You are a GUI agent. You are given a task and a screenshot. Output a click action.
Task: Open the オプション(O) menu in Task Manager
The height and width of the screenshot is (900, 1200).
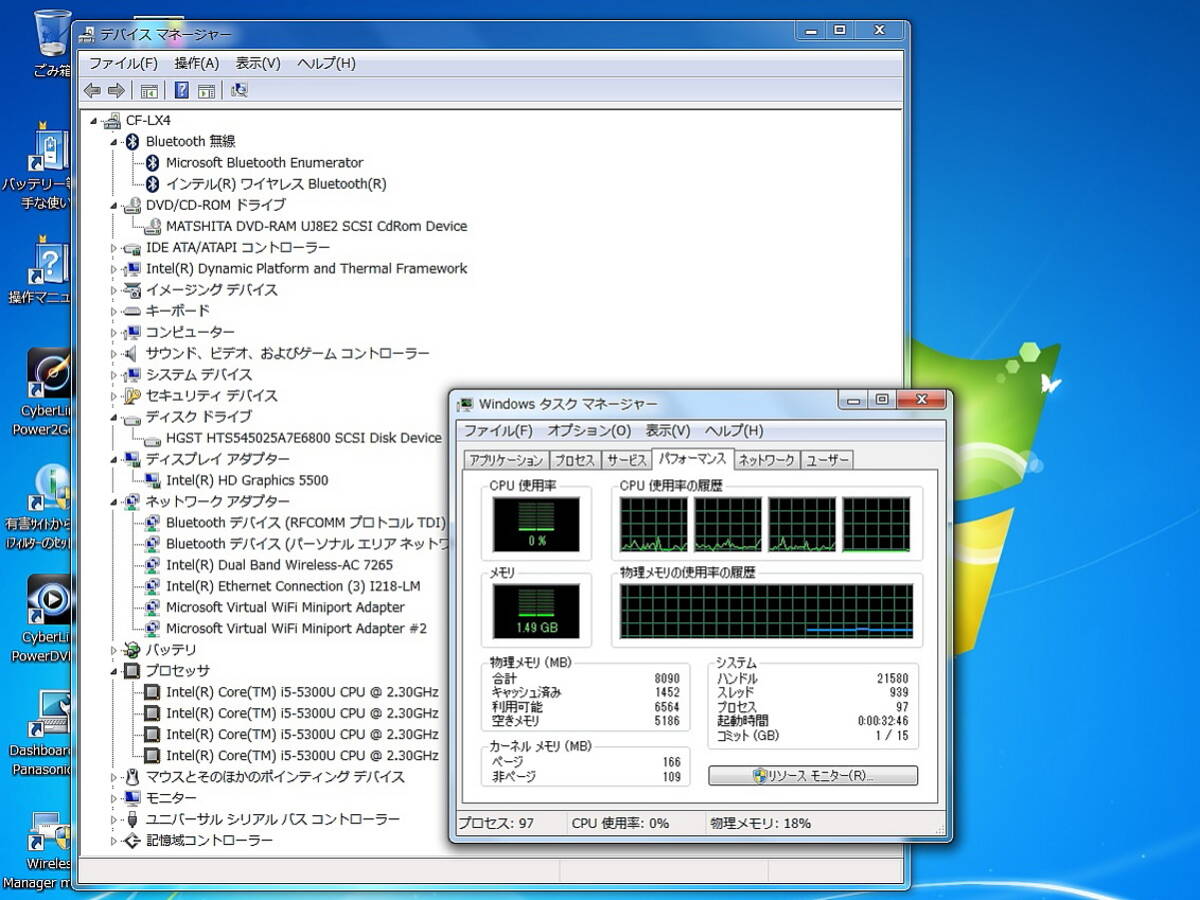589,431
